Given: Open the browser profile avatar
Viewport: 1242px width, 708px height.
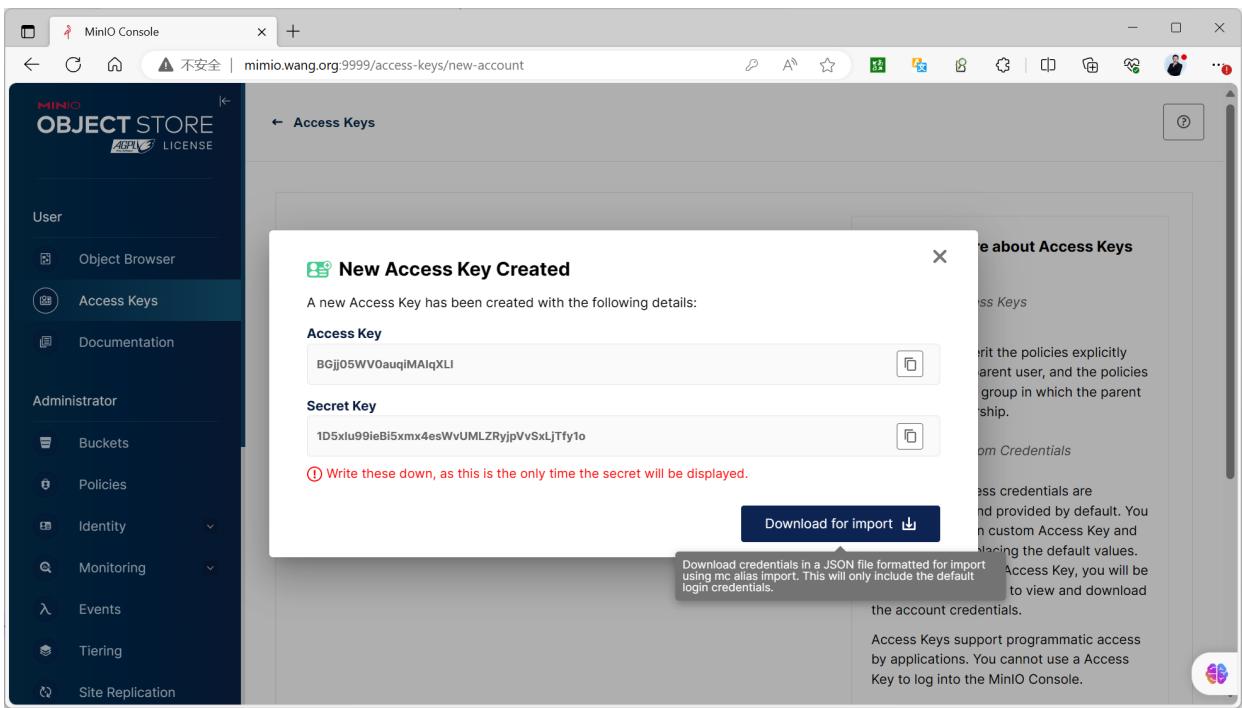Looking at the screenshot, I should [1176, 66].
